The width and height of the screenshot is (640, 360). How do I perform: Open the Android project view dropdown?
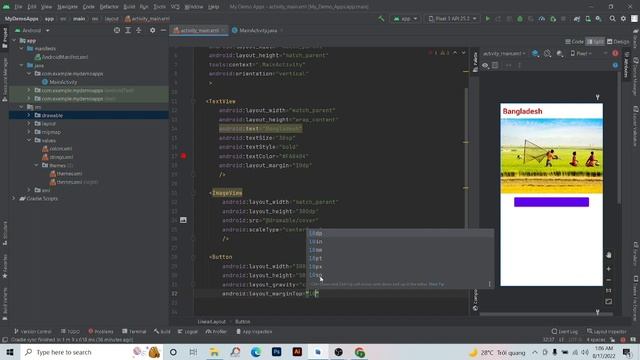pos(32,30)
